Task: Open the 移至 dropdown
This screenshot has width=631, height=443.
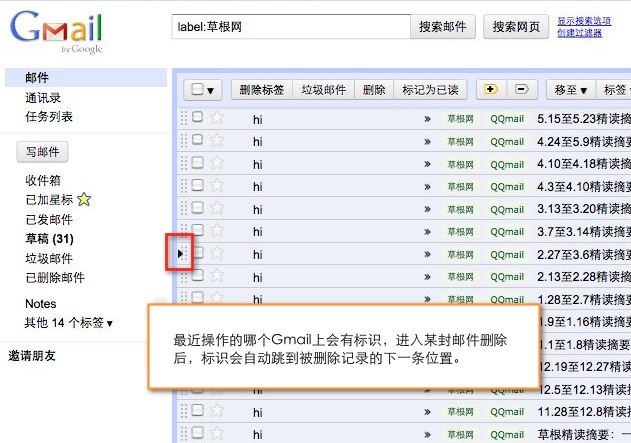Action: pyautogui.click(x=571, y=89)
